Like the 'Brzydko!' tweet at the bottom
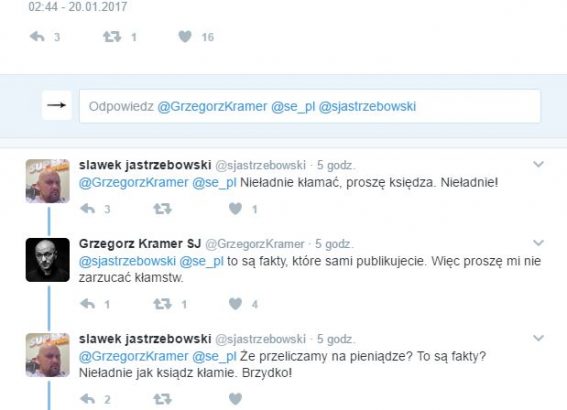Viewport: 567px width, 410px height. click(235, 399)
